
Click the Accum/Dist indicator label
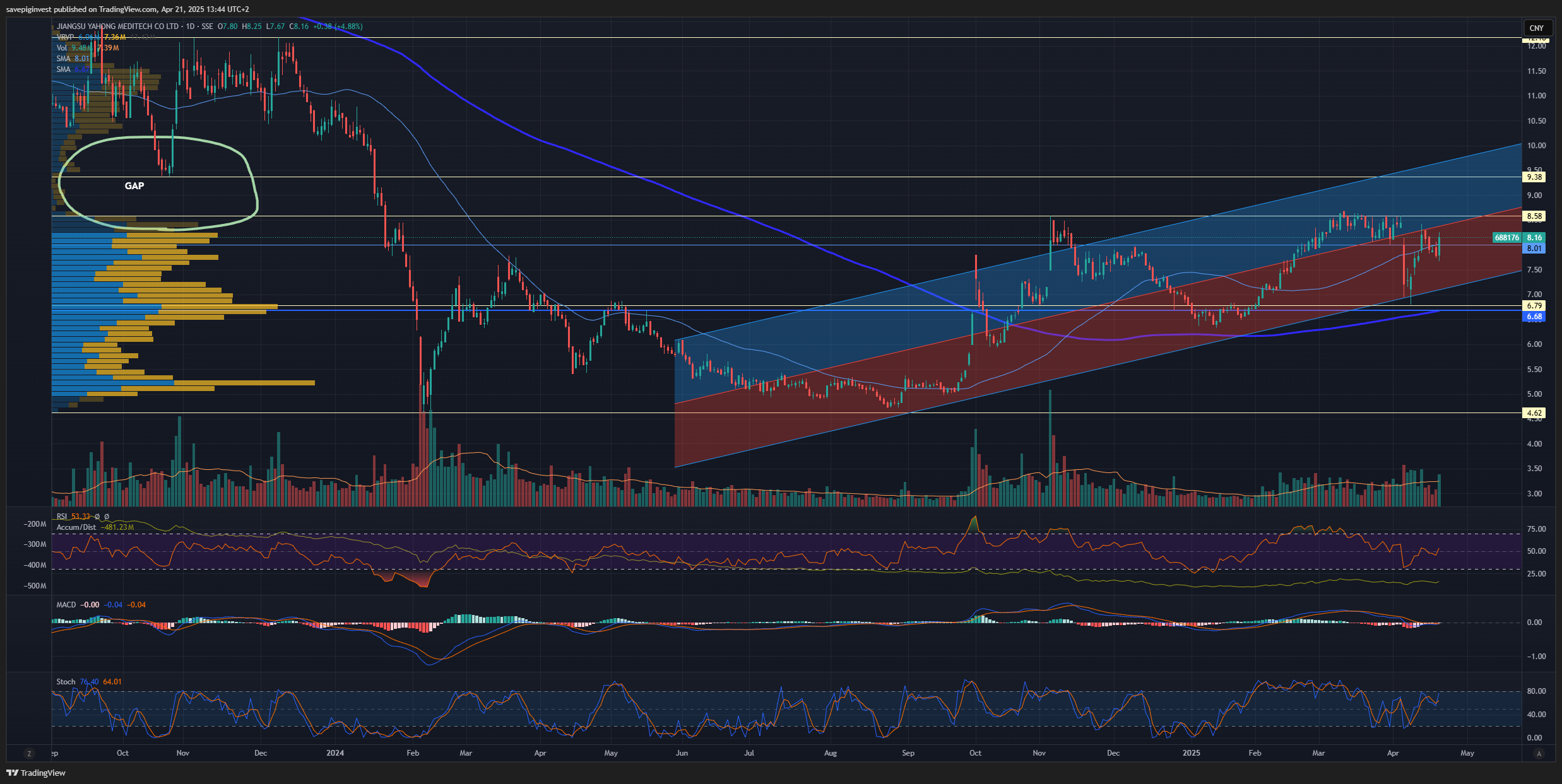(x=76, y=527)
